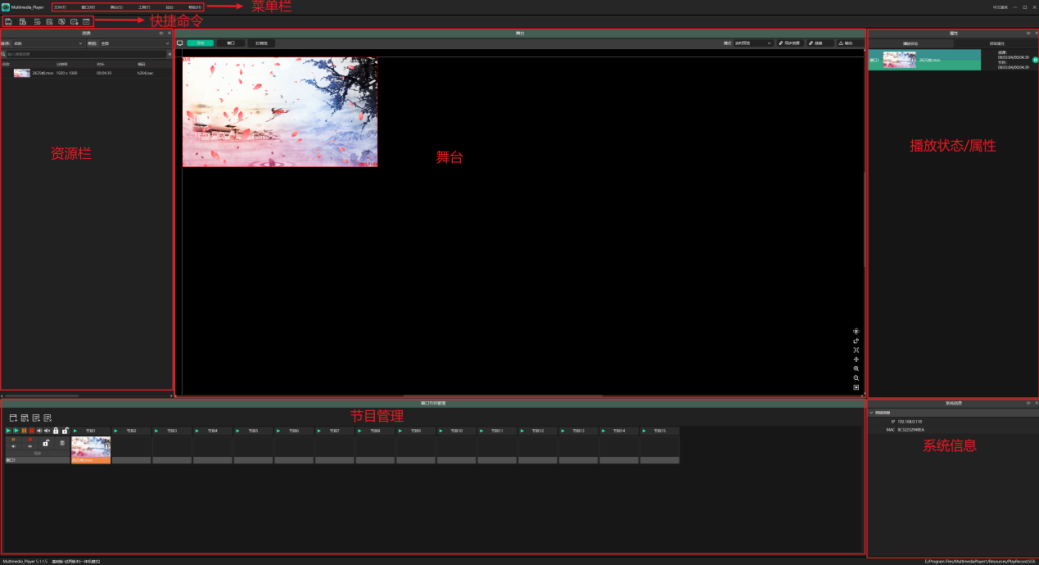
Task: Click the green play-all button in program management
Action: 8,431
